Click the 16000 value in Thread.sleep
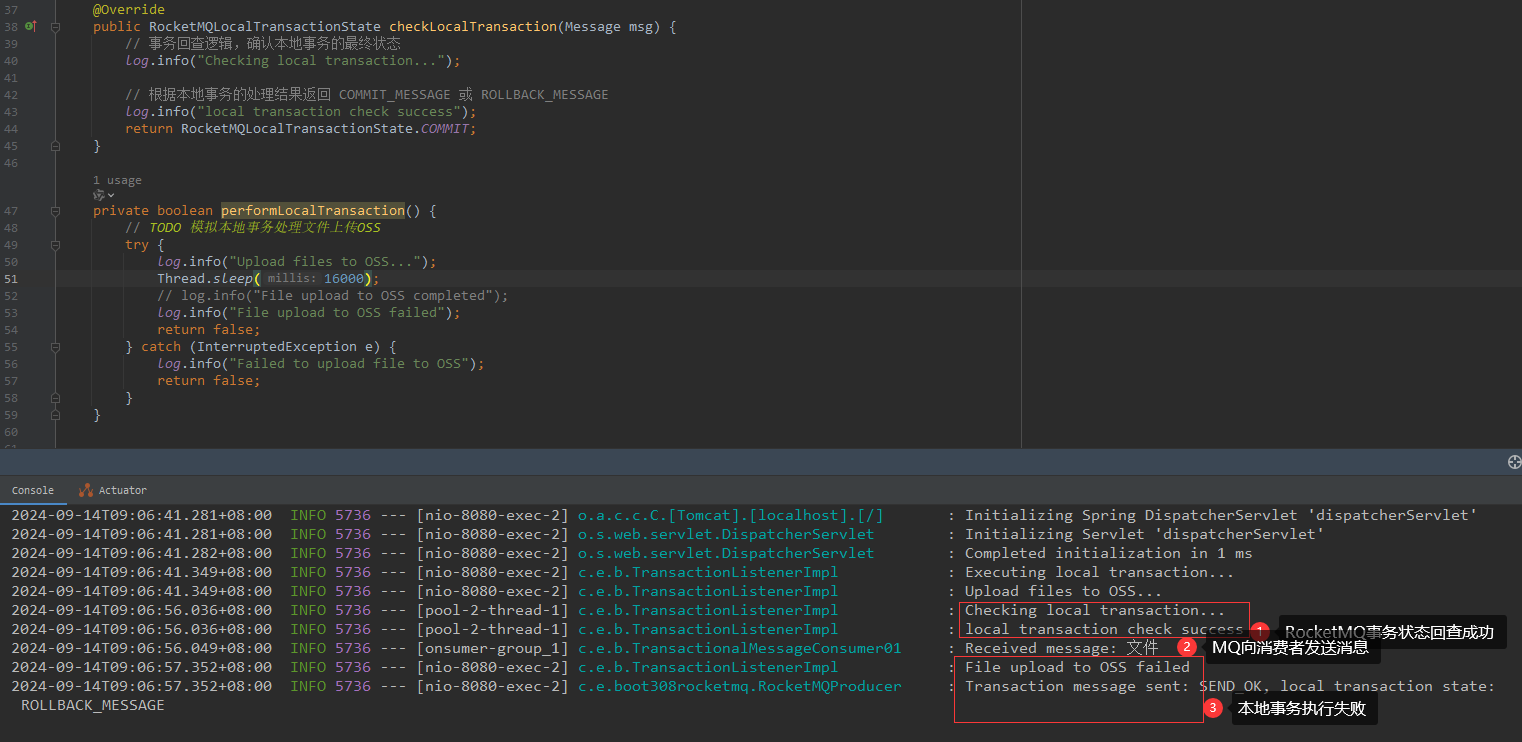 click(x=344, y=279)
